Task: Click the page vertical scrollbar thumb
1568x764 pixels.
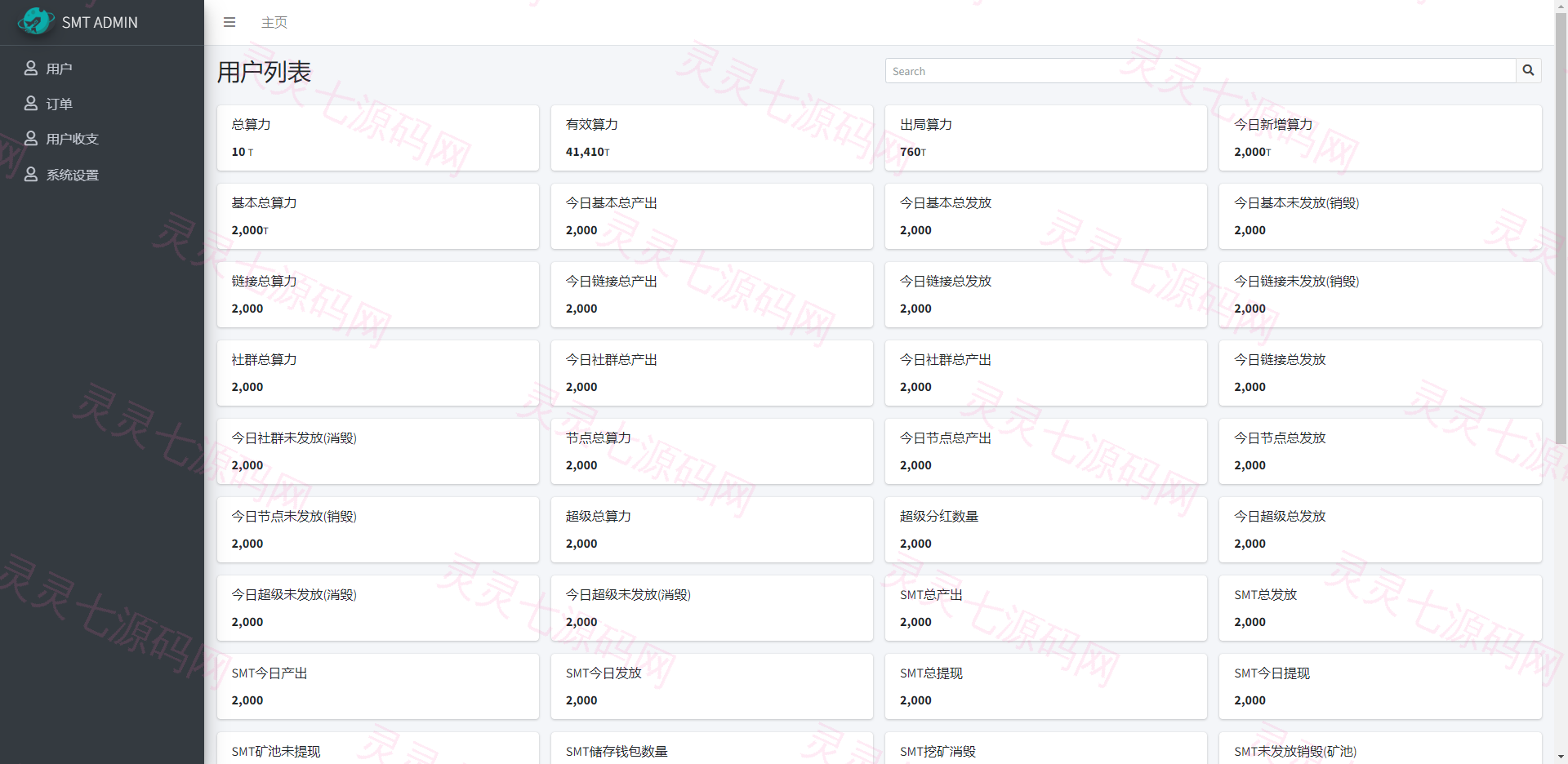Action: (1561, 229)
